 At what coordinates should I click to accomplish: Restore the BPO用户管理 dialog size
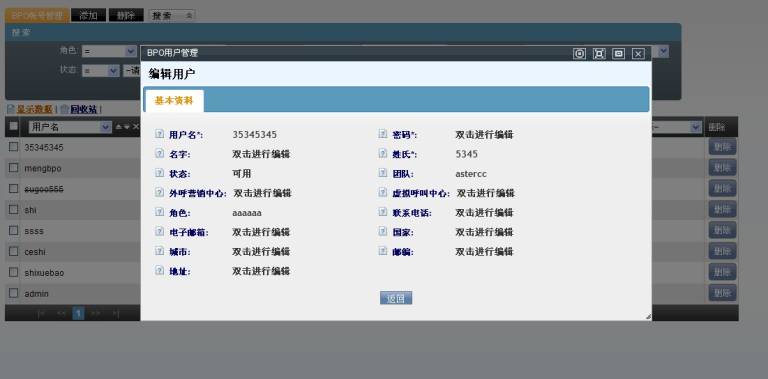pos(619,53)
